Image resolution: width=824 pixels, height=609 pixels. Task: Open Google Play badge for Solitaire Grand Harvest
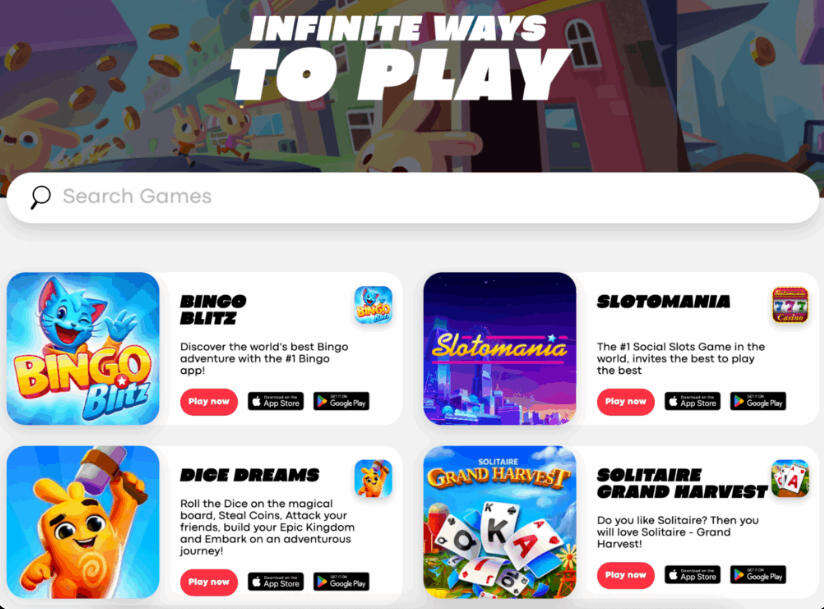(x=758, y=575)
